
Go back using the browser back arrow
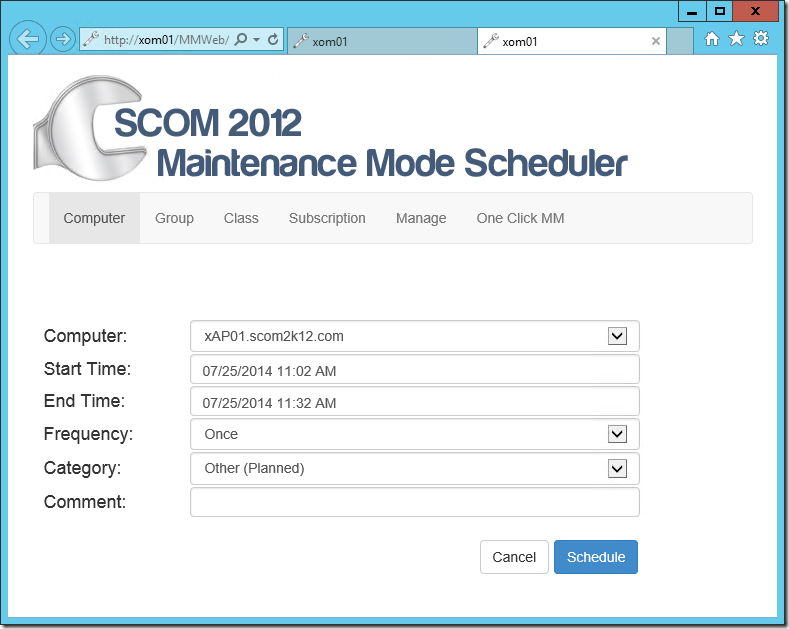tap(28, 39)
